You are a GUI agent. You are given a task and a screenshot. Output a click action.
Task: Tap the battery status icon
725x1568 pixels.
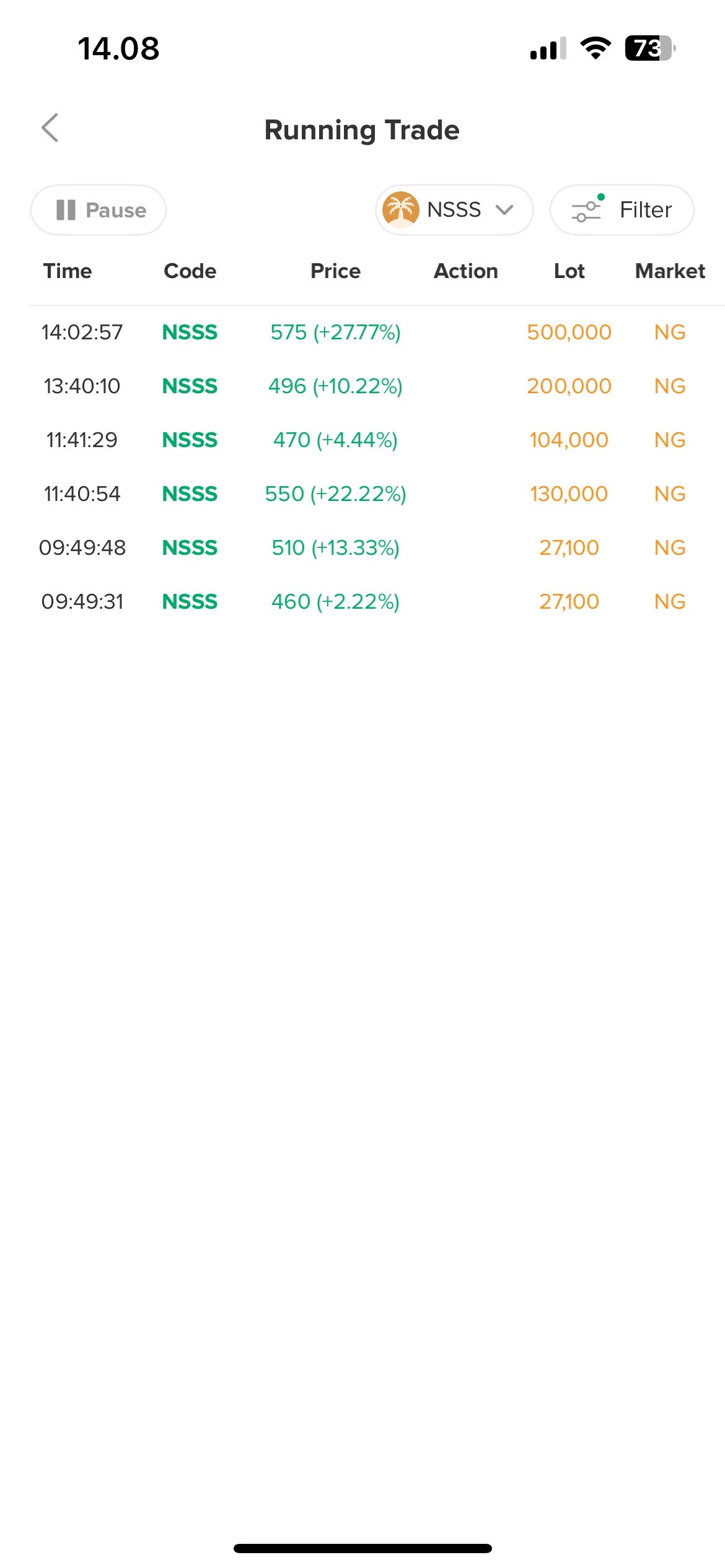pyautogui.click(x=649, y=48)
